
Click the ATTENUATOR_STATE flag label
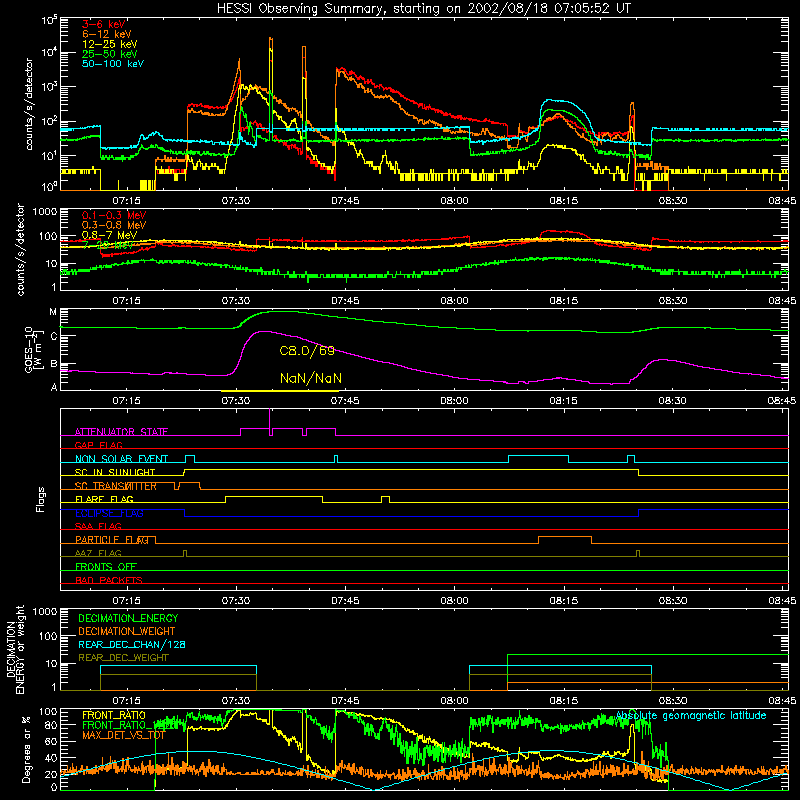(x=121, y=432)
